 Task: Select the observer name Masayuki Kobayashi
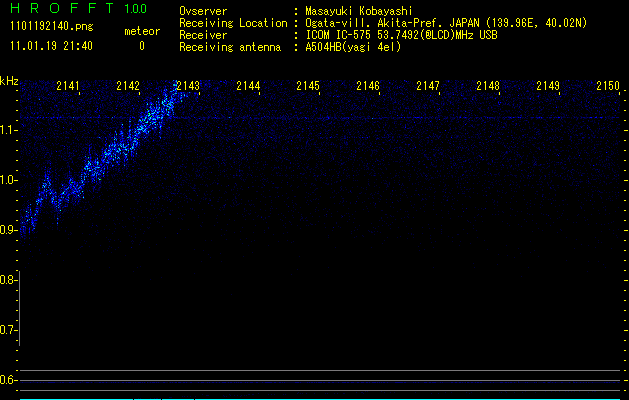[x=359, y=11]
